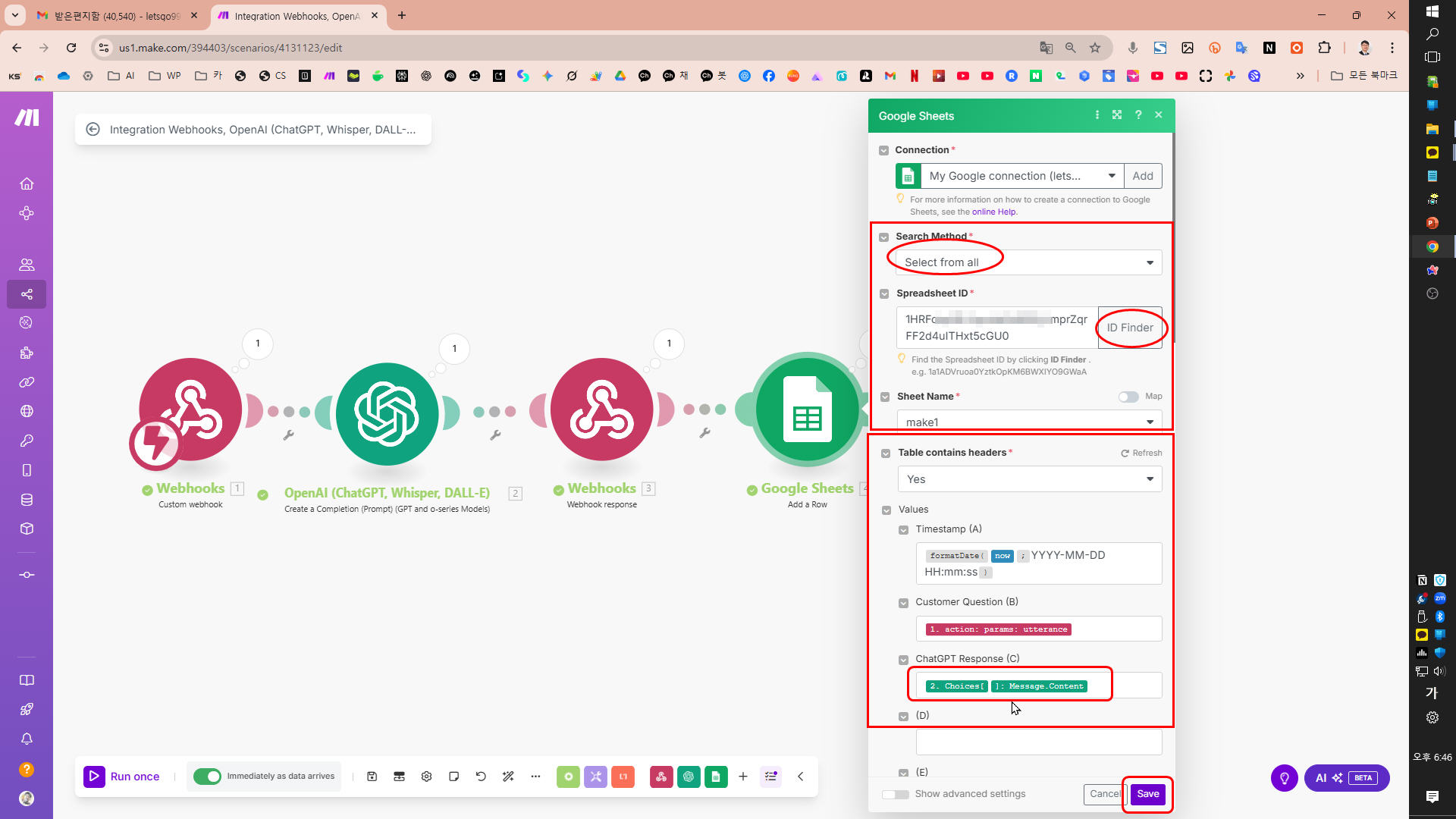Screen dimensions: 1456x819
Task: Open Connections link icon in sidebar
Action: tap(27, 382)
